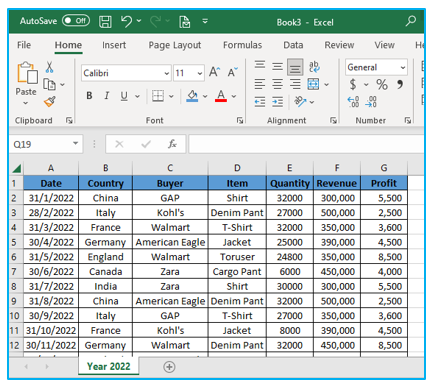This screenshot has width=433, height=388.
Task: Click the Select All corner triangle
Action: 16,168
